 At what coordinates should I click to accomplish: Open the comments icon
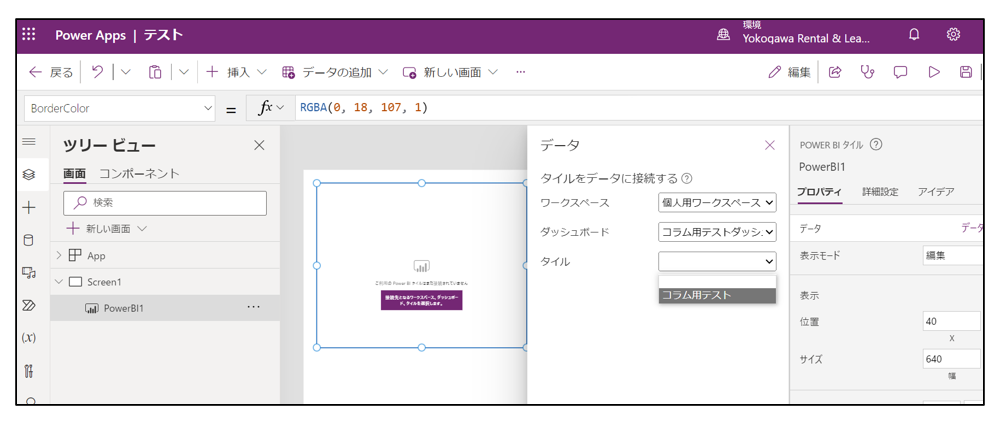(x=901, y=72)
